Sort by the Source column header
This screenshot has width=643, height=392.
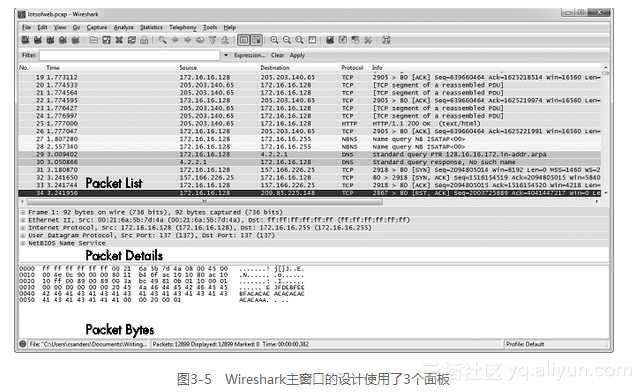pyautogui.click(x=188, y=68)
